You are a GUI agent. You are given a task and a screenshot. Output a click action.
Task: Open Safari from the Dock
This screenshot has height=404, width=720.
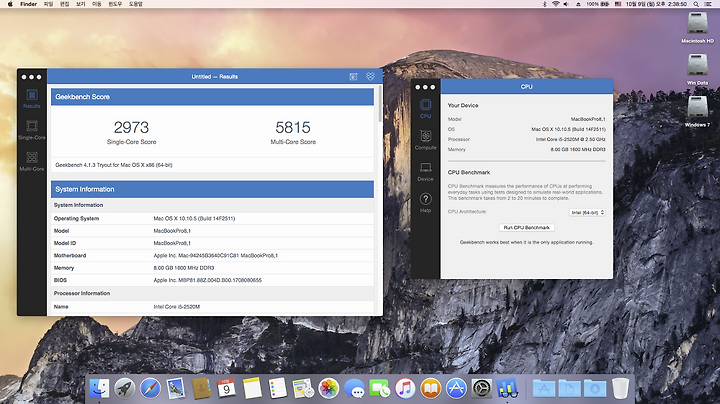point(150,388)
